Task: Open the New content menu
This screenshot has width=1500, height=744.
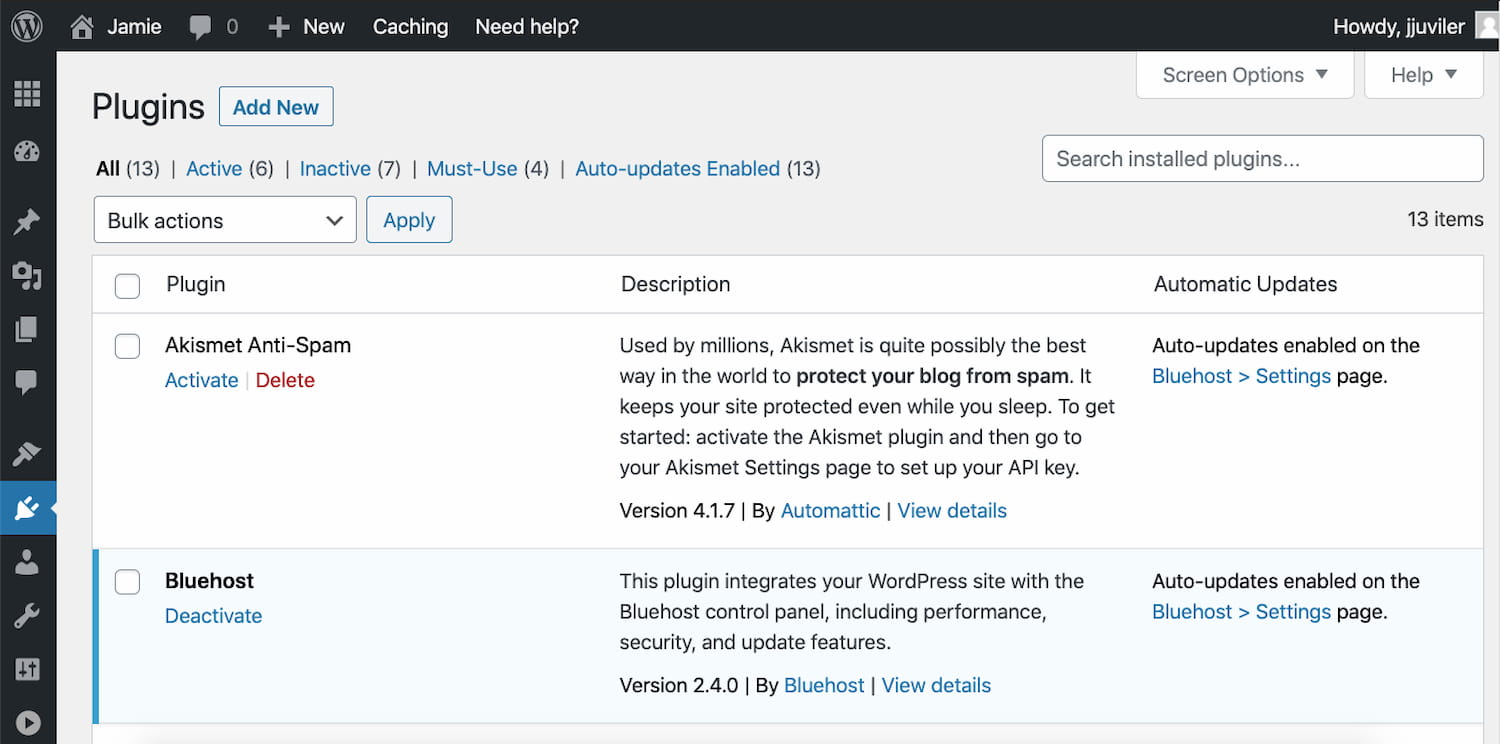Action: coord(323,27)
